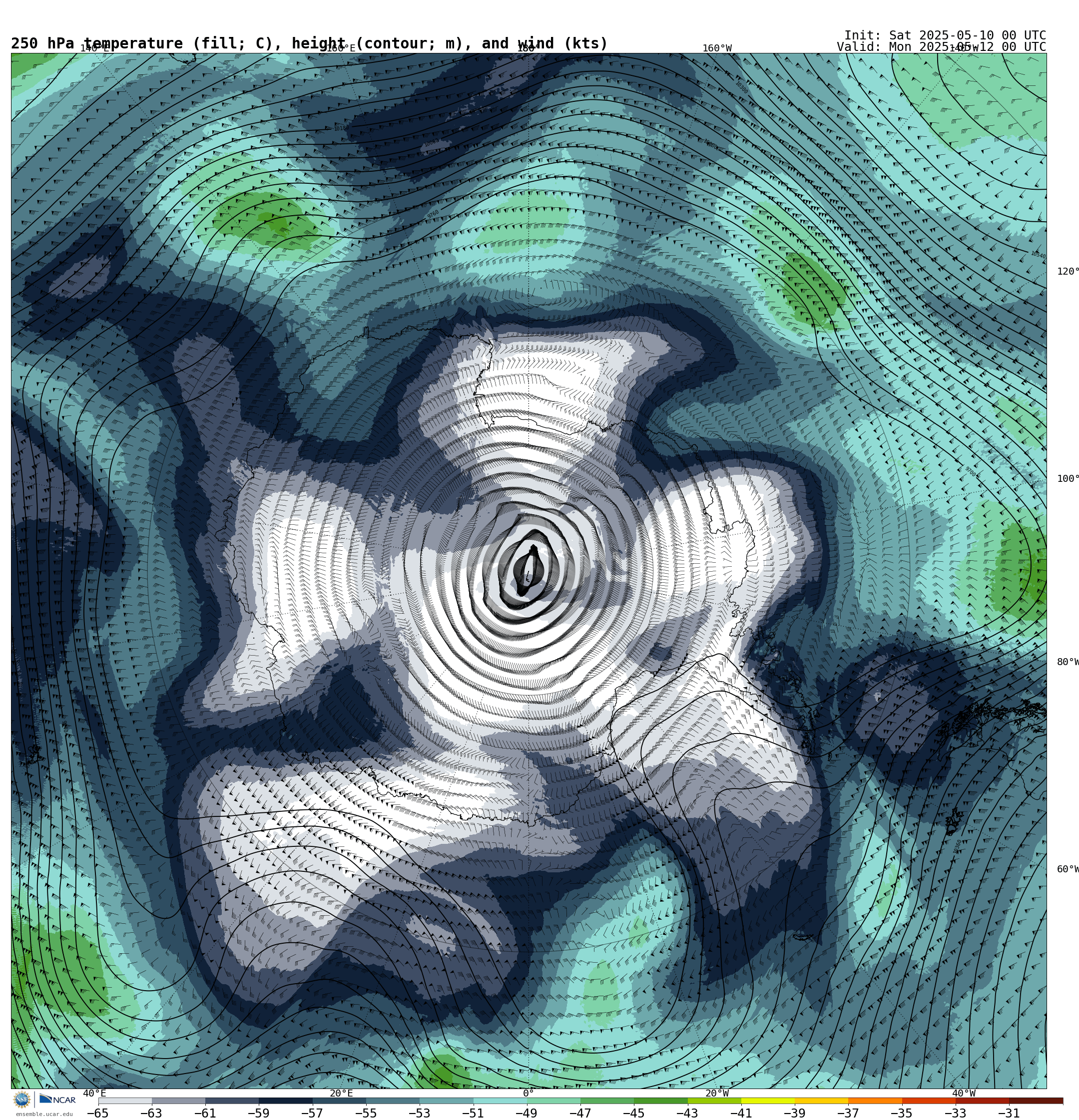Click the -51 colorbar tick label
Viewport: 1079px width, 1120px height.
(473, 1113)
